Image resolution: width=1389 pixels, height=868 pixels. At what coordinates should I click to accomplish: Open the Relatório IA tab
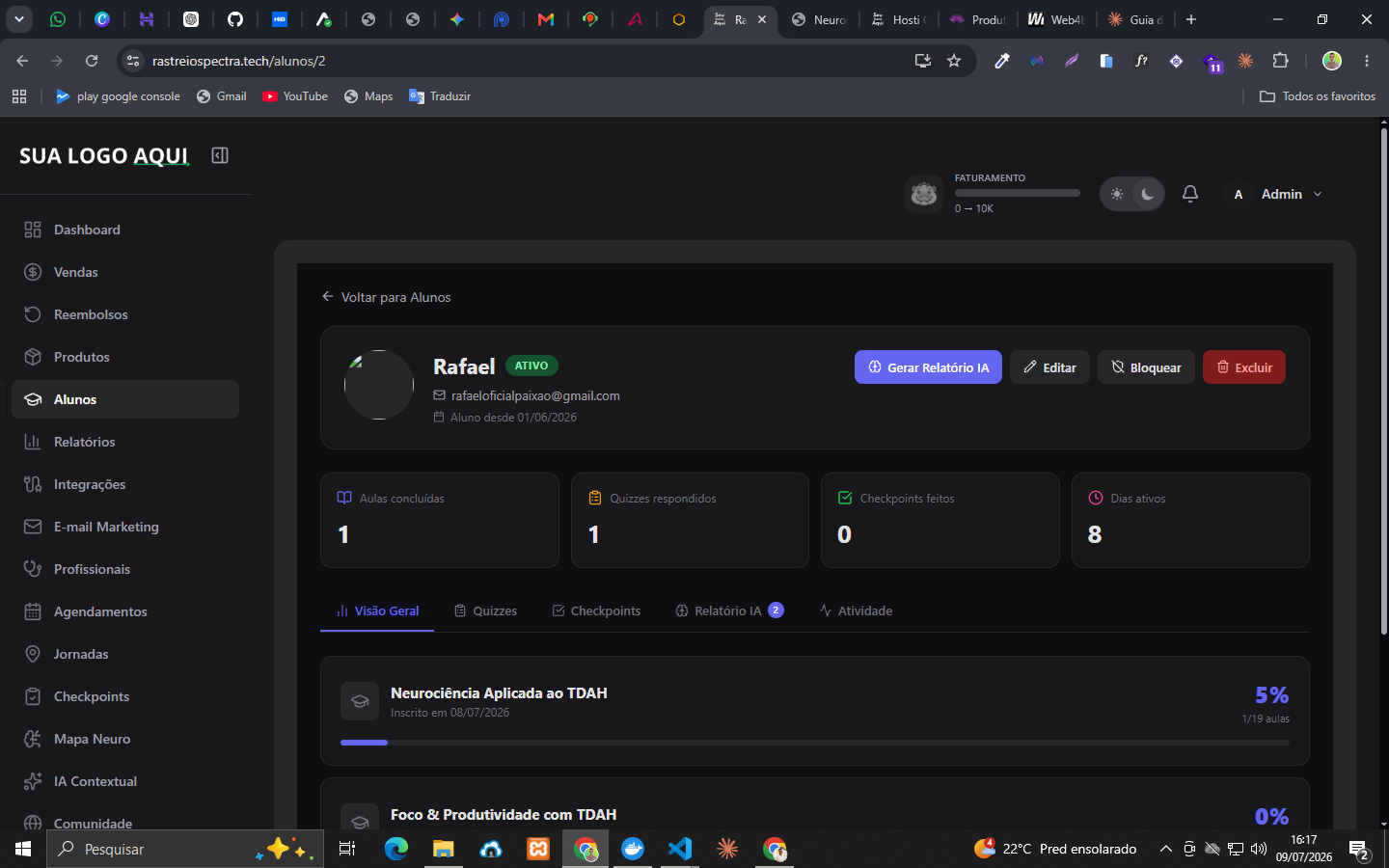click(729, 610)
